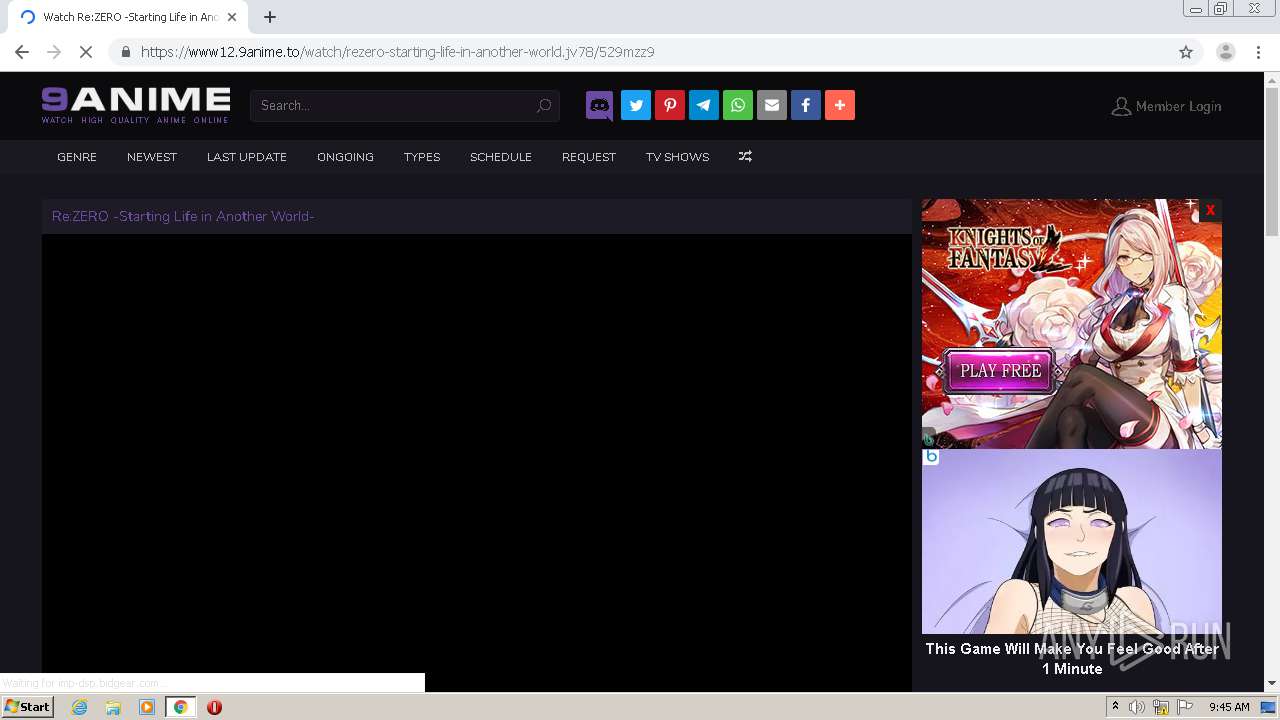The image size is (1280, 720).
Task: Switch to Chrome taskbar button
Action: tap(181, 707)
